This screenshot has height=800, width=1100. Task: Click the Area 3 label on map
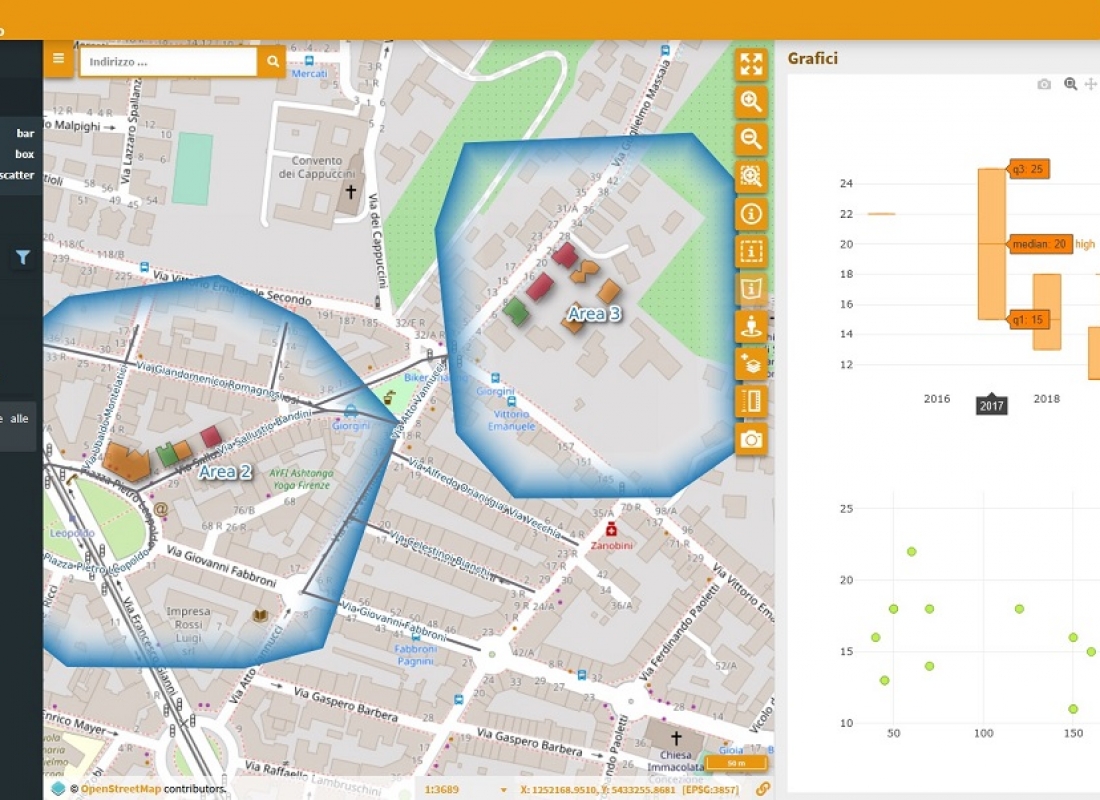coord(594,314)
